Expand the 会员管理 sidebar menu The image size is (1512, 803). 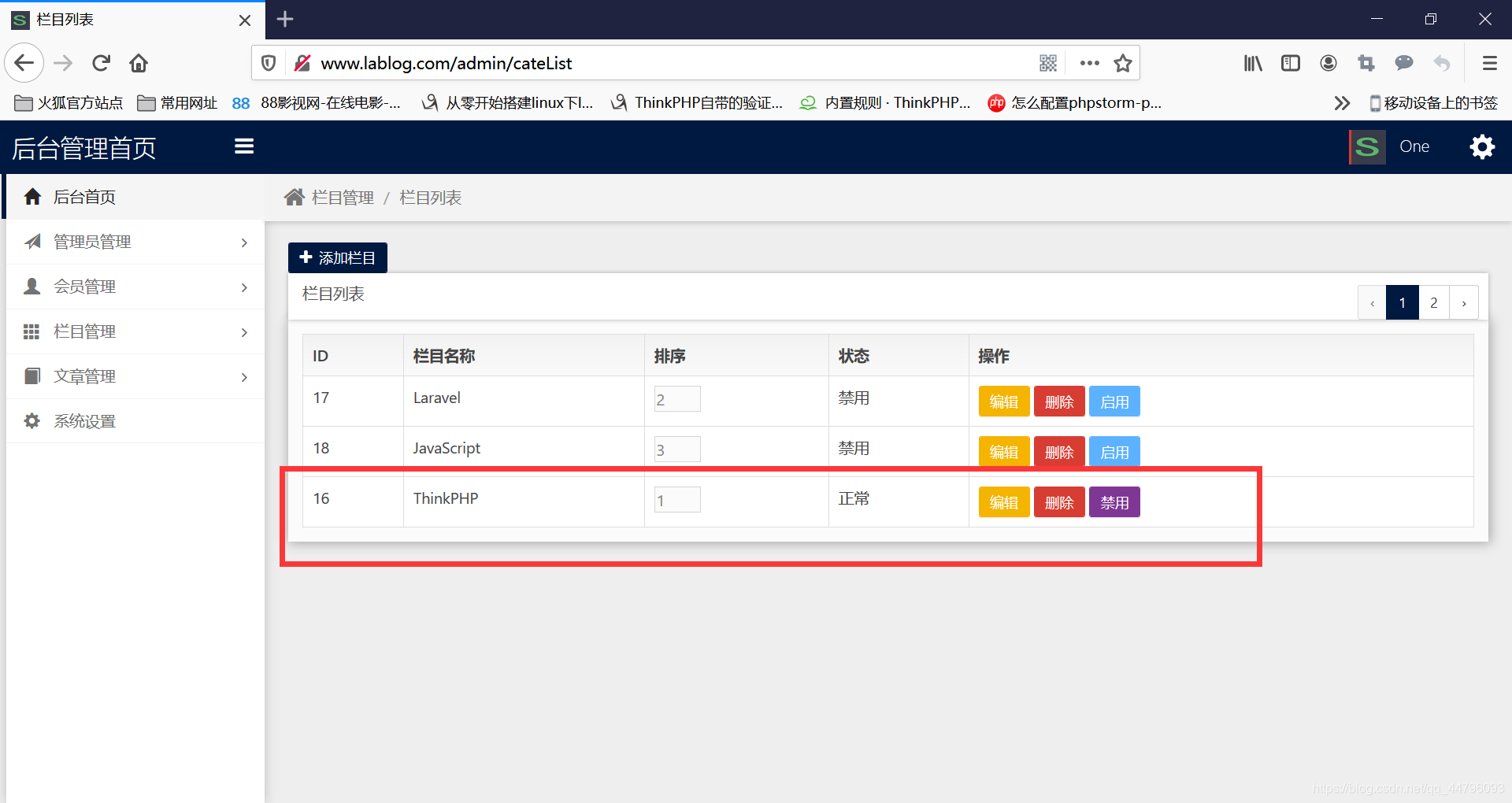tap(135, 287)
